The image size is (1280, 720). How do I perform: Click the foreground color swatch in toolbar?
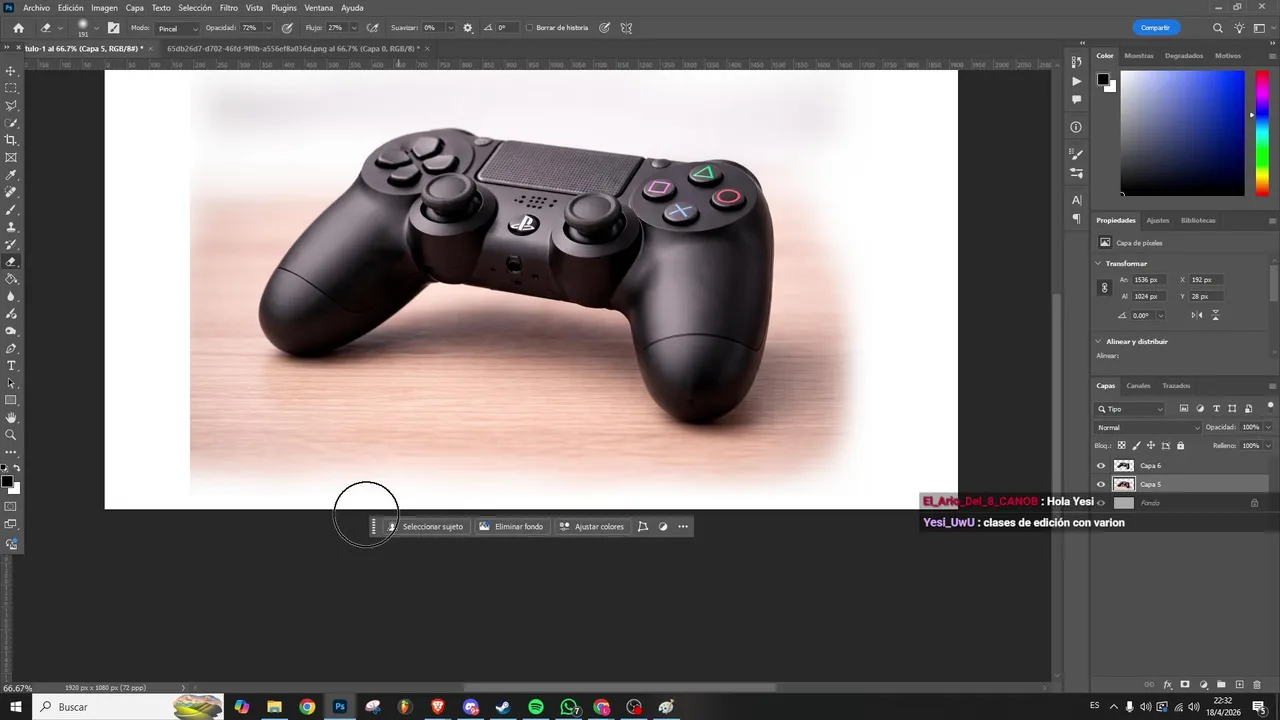click(7, 482)
